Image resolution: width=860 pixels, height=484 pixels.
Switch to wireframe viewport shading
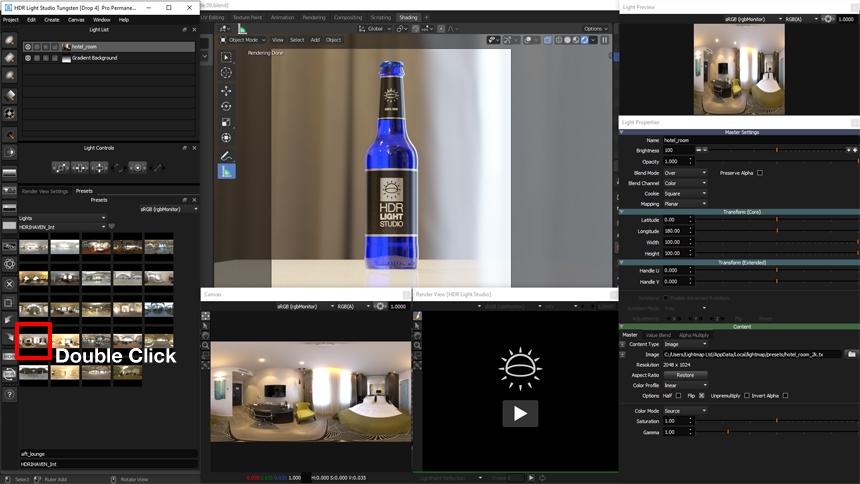point(559,40)
